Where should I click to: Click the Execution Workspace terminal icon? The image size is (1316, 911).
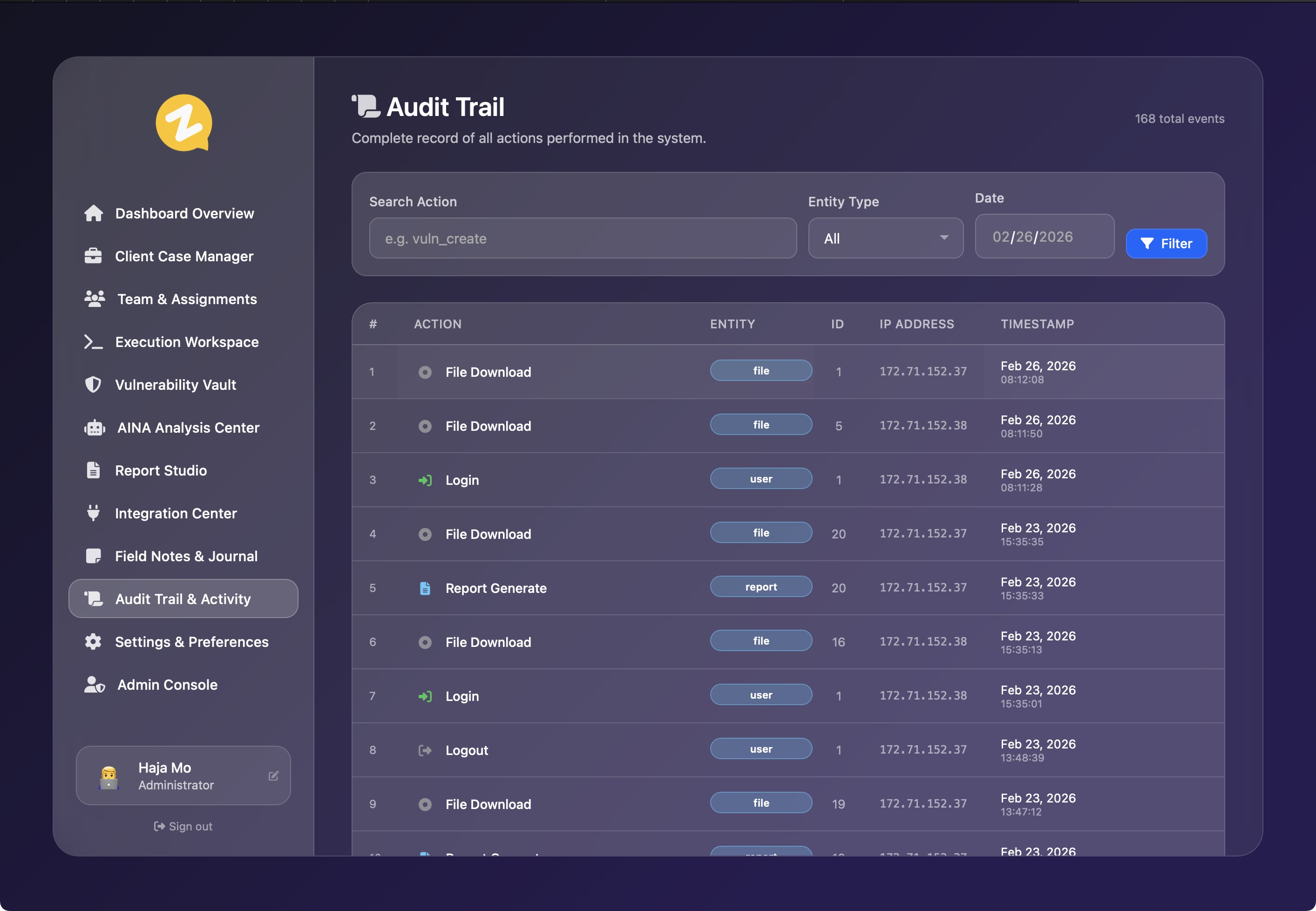93,342
